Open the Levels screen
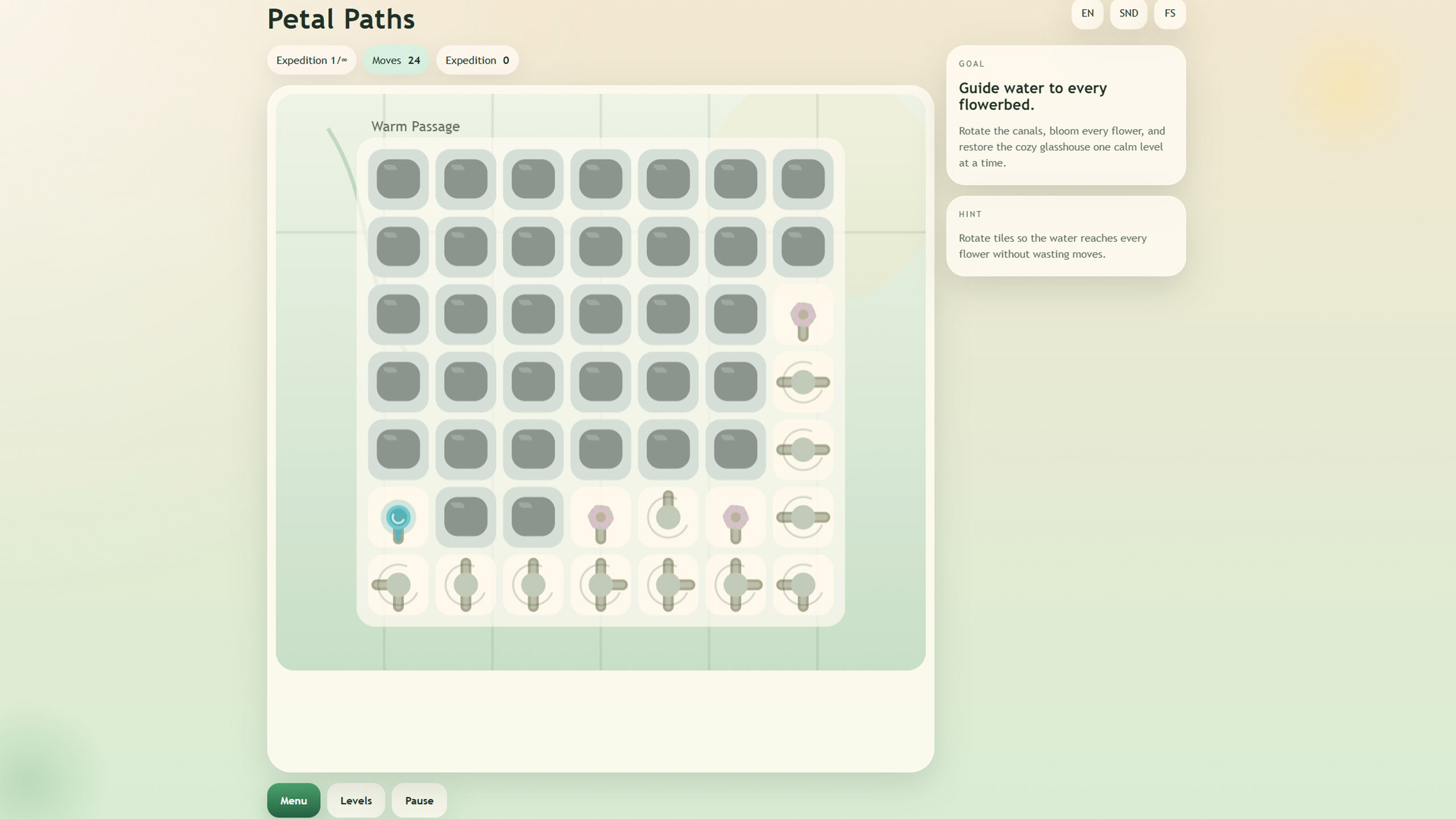Screen dimensions: 1456x819 tap(356, 800)
